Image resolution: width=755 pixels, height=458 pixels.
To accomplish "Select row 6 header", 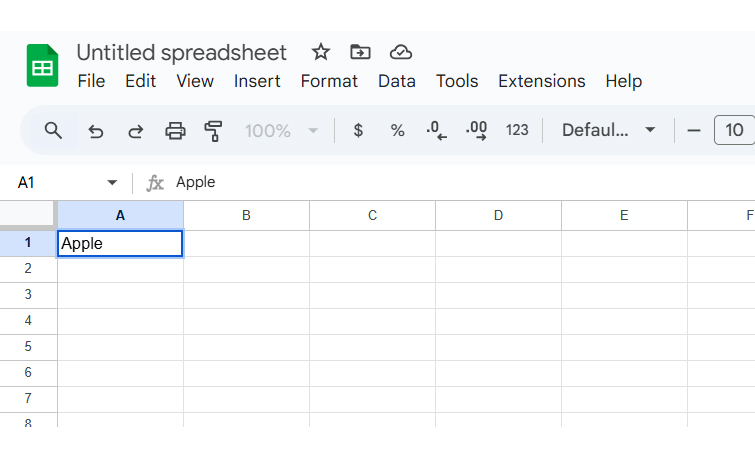I will click(x=28, y=373).
